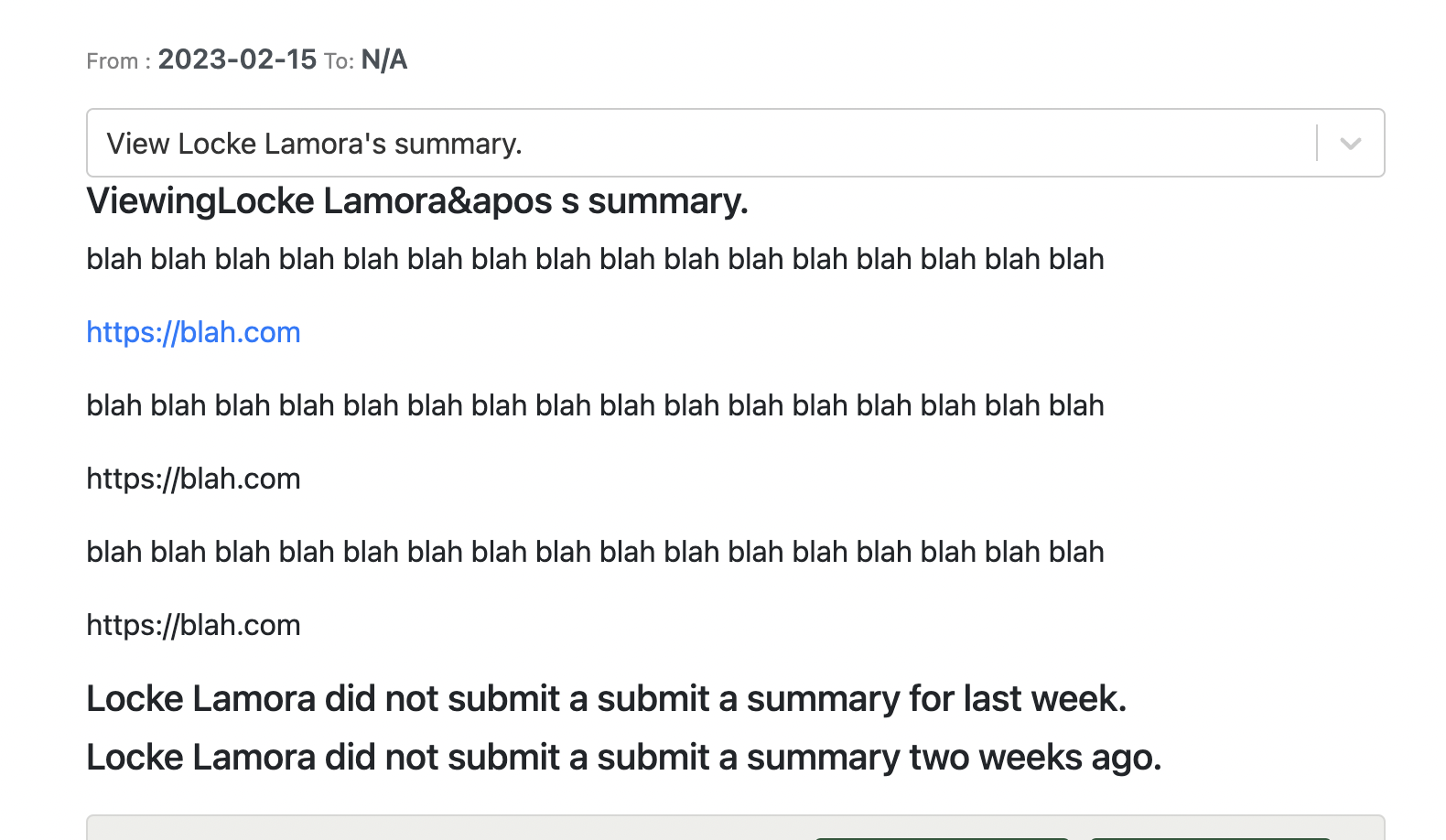The width and height of the screenshot is (1446, 840).
Task: Click the first blah blah paragraph
Action: pos(595,259)
